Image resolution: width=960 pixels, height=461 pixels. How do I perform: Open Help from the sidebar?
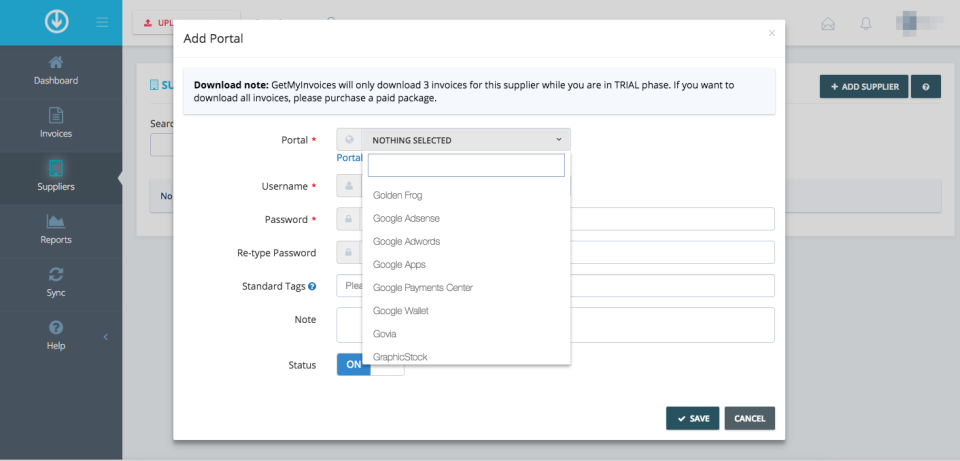point(56,335)
